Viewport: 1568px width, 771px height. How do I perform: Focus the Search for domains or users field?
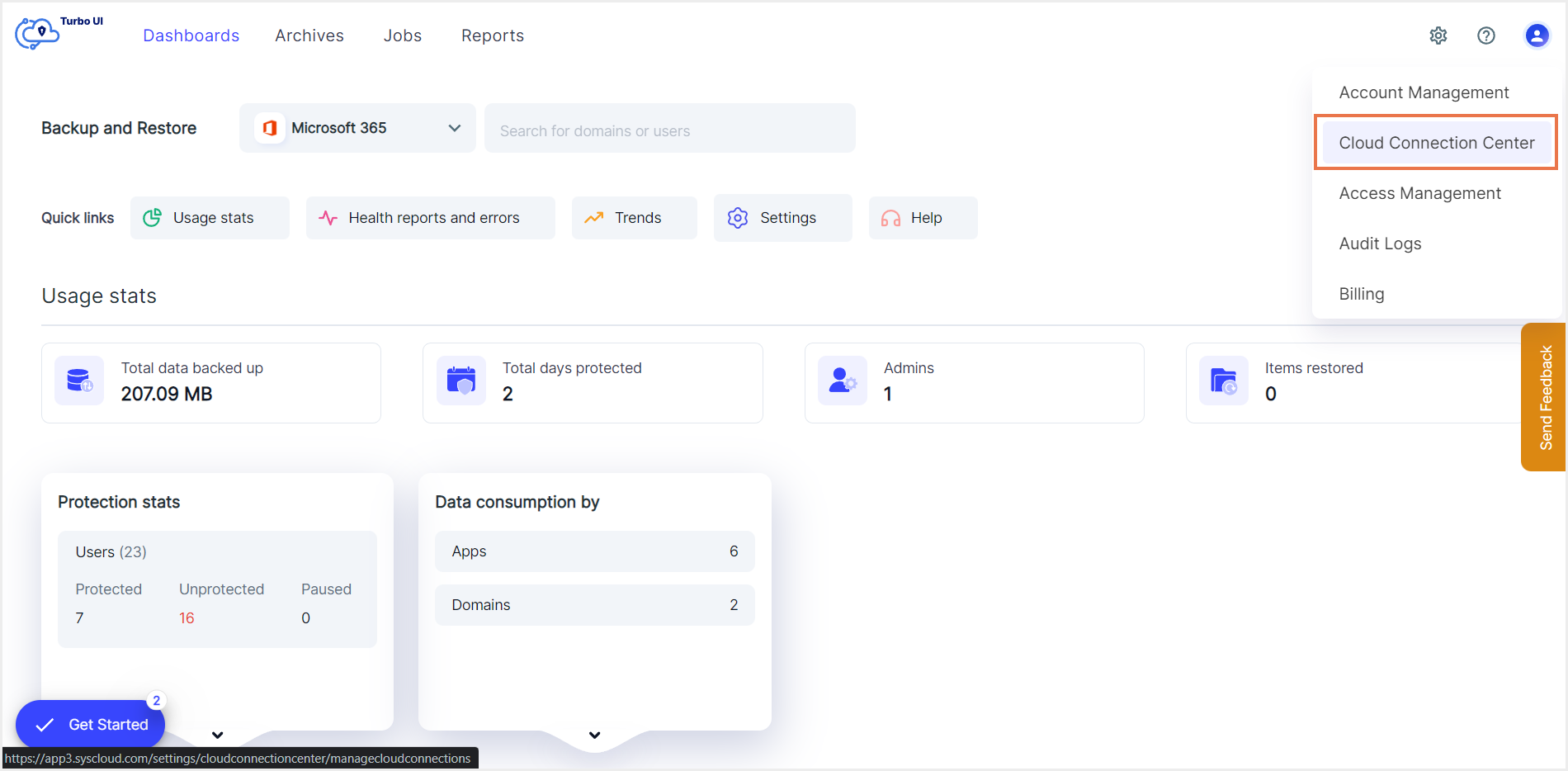click(669, 130)
